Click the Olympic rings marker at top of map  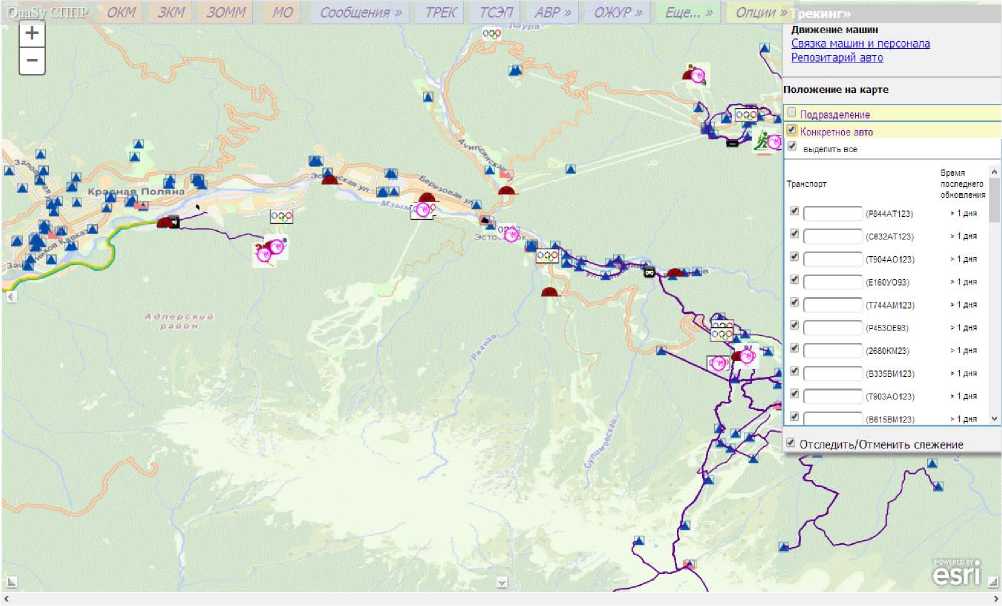click(x=491, y=32)
